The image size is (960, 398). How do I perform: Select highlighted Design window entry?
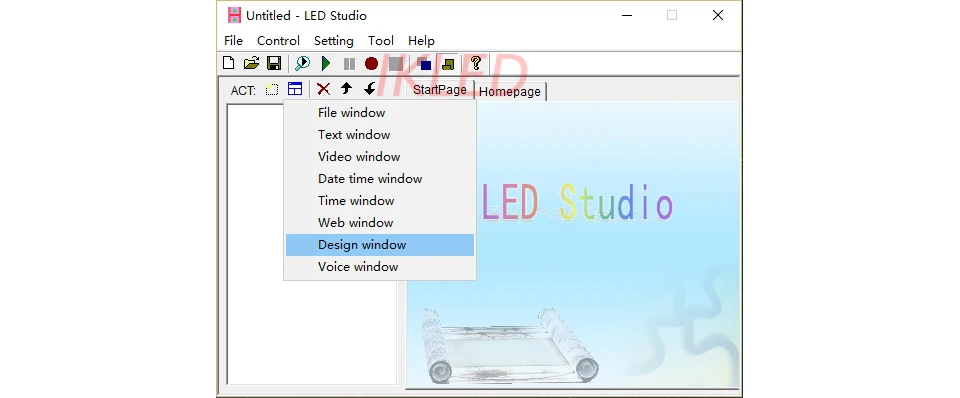(x=380, y=245)
